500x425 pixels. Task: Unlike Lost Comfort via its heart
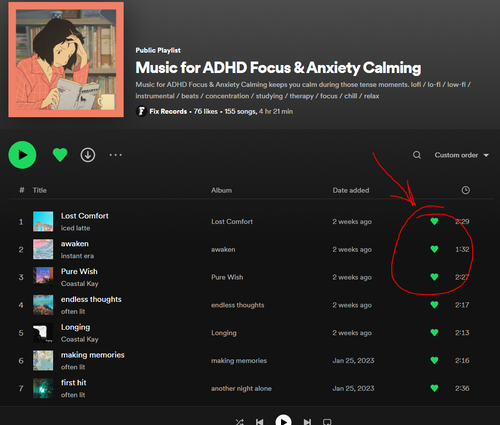(434, 221)
